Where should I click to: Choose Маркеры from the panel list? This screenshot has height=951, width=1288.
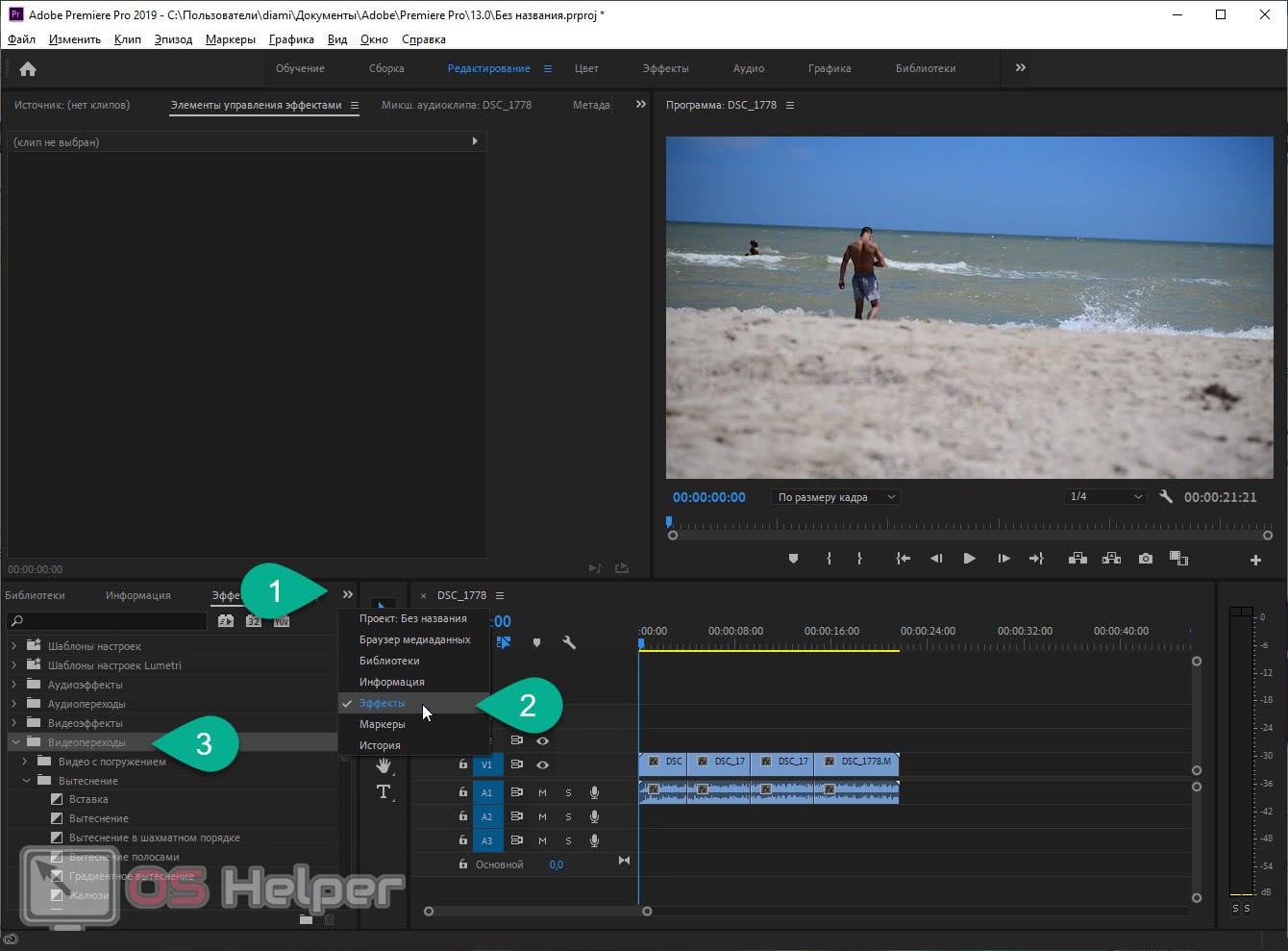(383, 724)
